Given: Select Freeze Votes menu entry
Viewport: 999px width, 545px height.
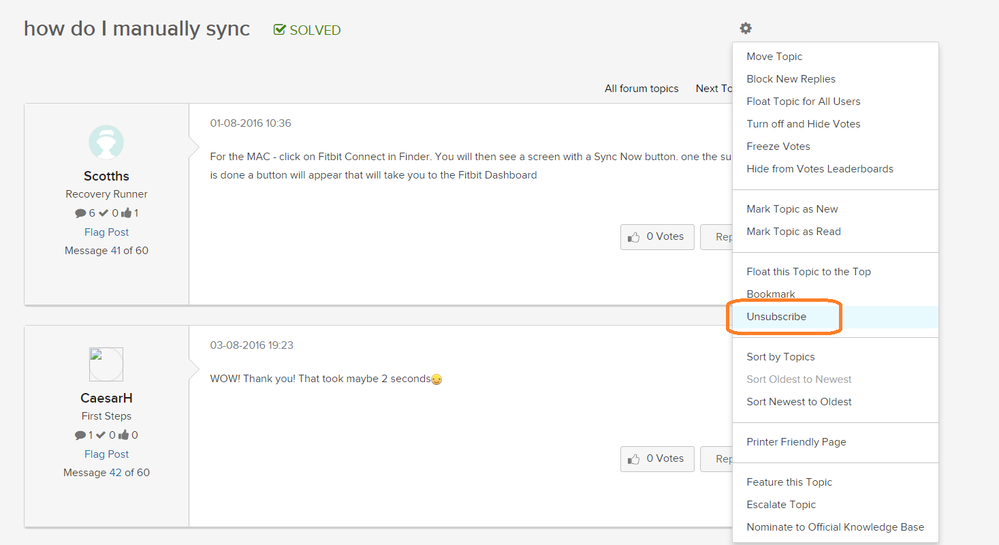Looking at the screenshot, I should [778, 147].
